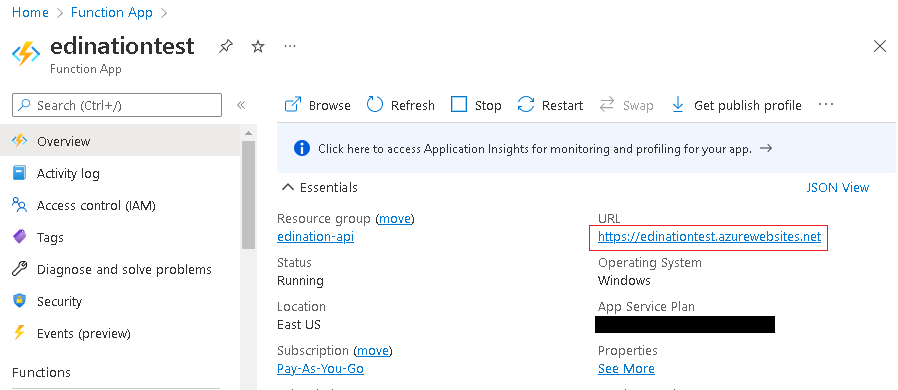Open the Overview menu item
This screenshot has height=390, width=898.
pyautogui.click(x=120, y=141)
